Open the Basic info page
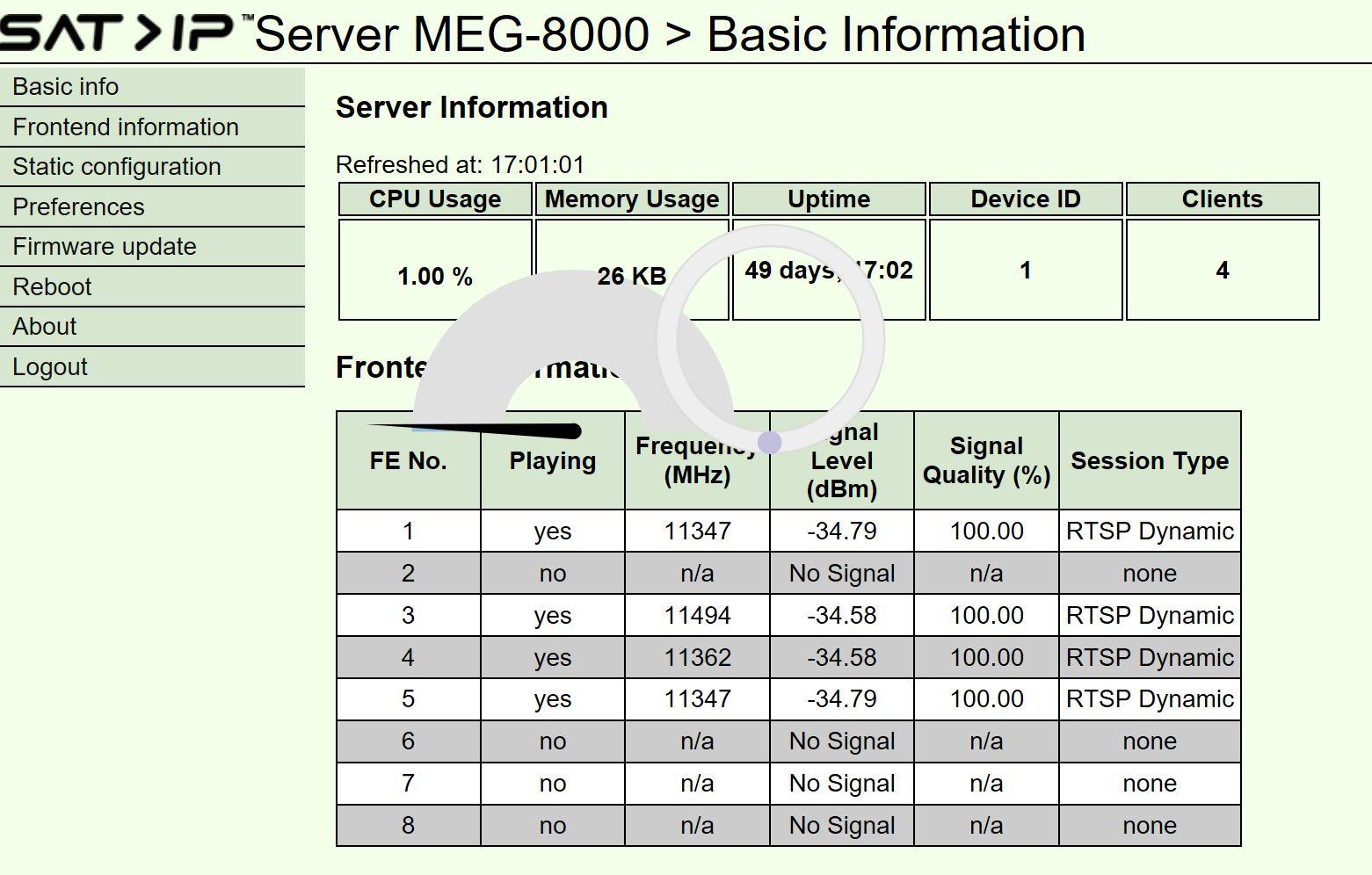The image size is (1372, 875). 152,87
